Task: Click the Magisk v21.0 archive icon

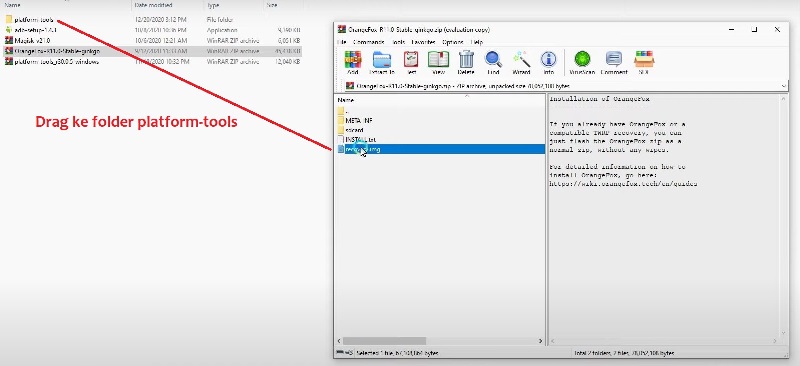Action: pyautogui.click(x=9, y=40)
